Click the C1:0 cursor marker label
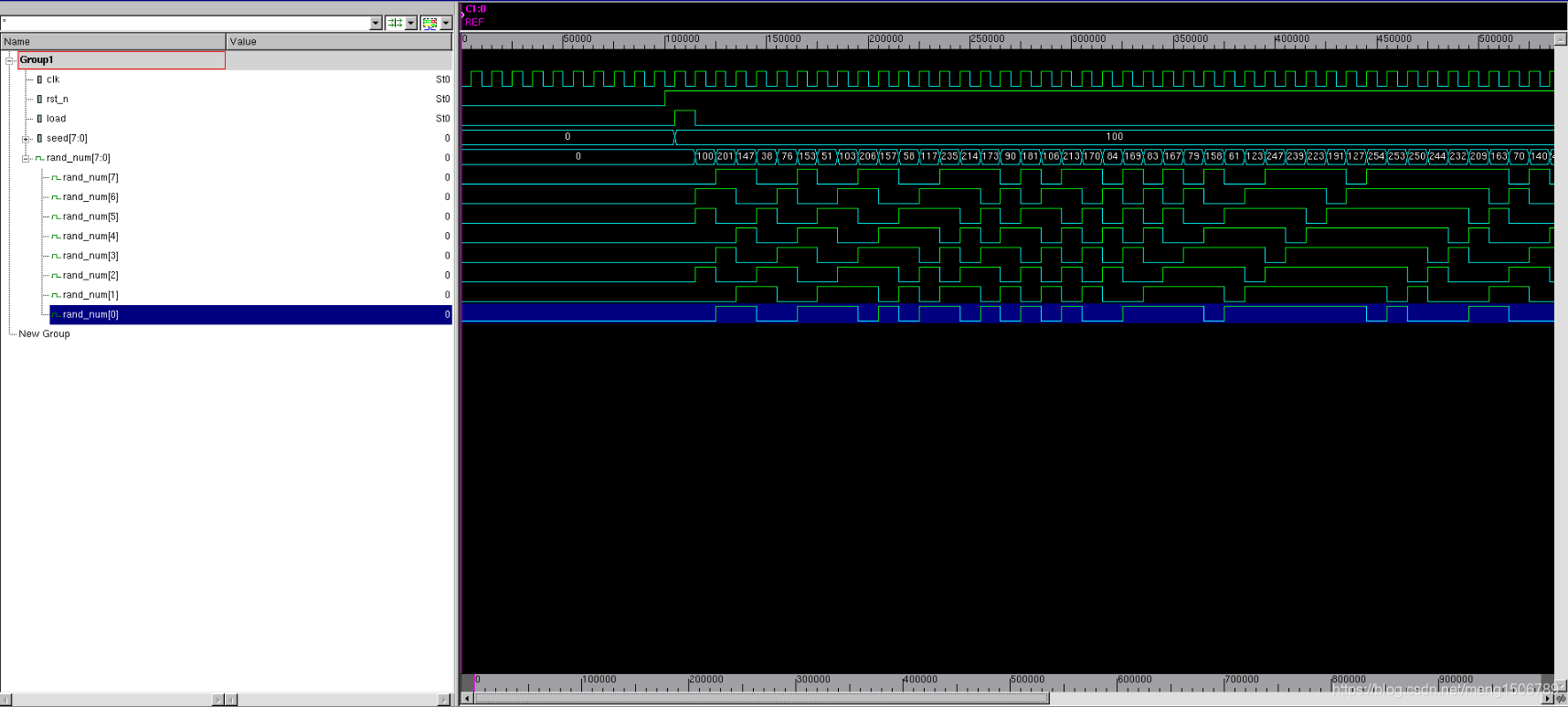 tap(475, 9)
